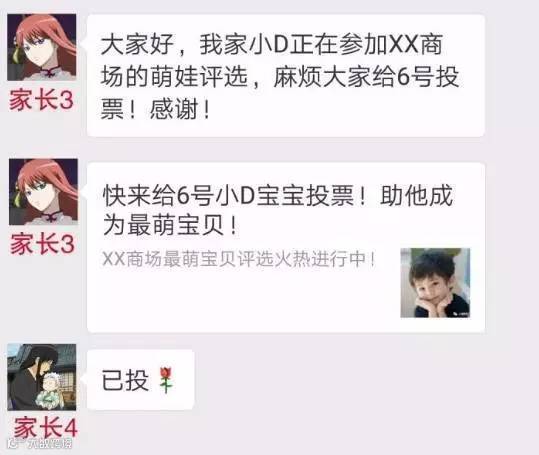Screen dimensions: 539x455
Task: Select the 家长3 name label beside the link card
Action: pyautogui.click(x=42, y=244)
